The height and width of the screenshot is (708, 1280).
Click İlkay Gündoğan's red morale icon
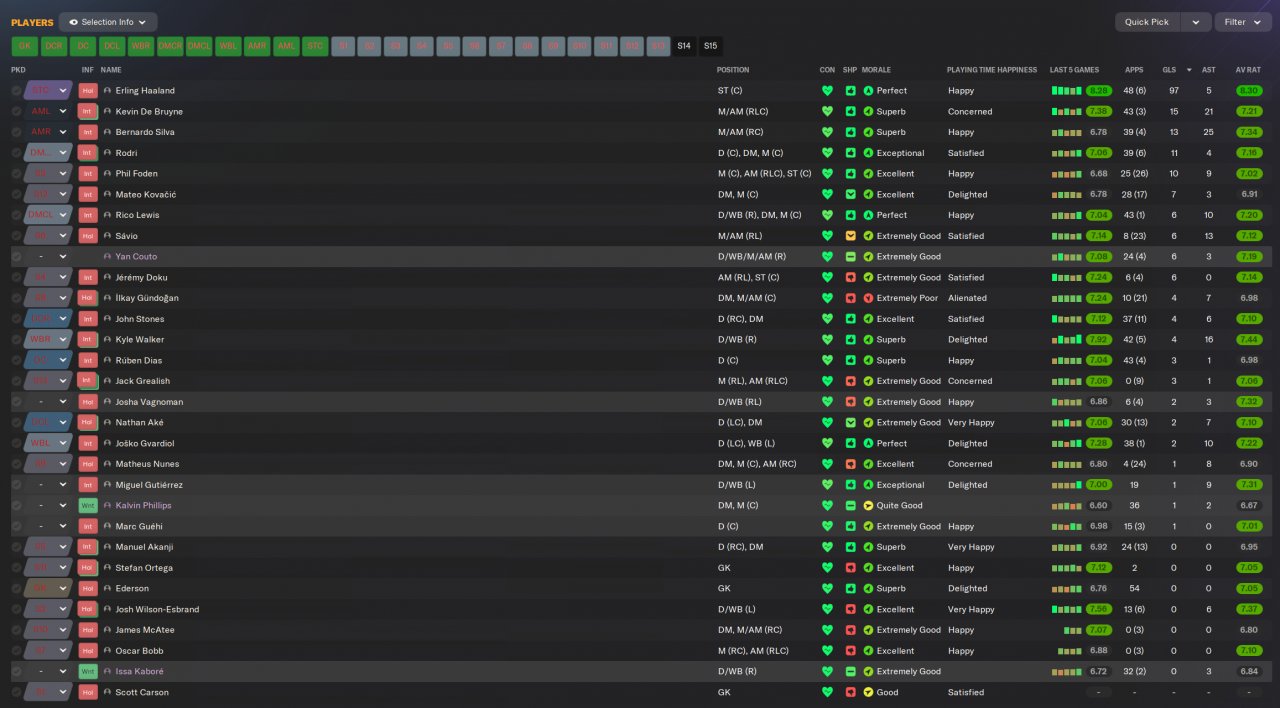click(x=868, y=298)
